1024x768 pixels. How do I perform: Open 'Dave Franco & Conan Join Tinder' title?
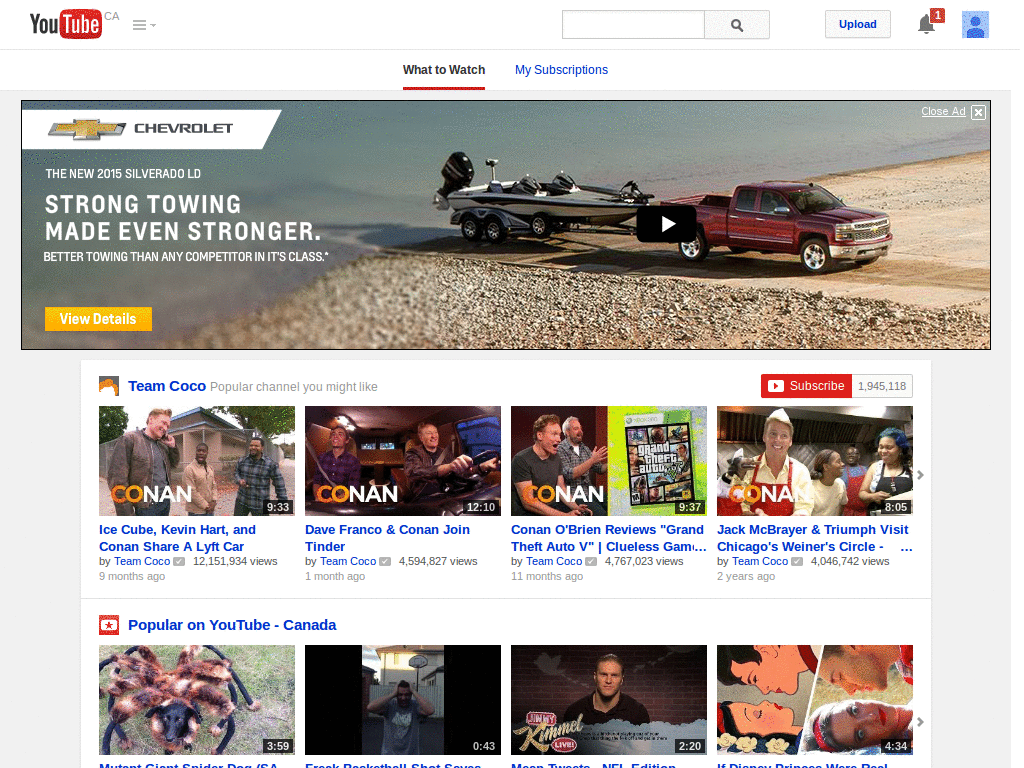(x=387, y=538)
